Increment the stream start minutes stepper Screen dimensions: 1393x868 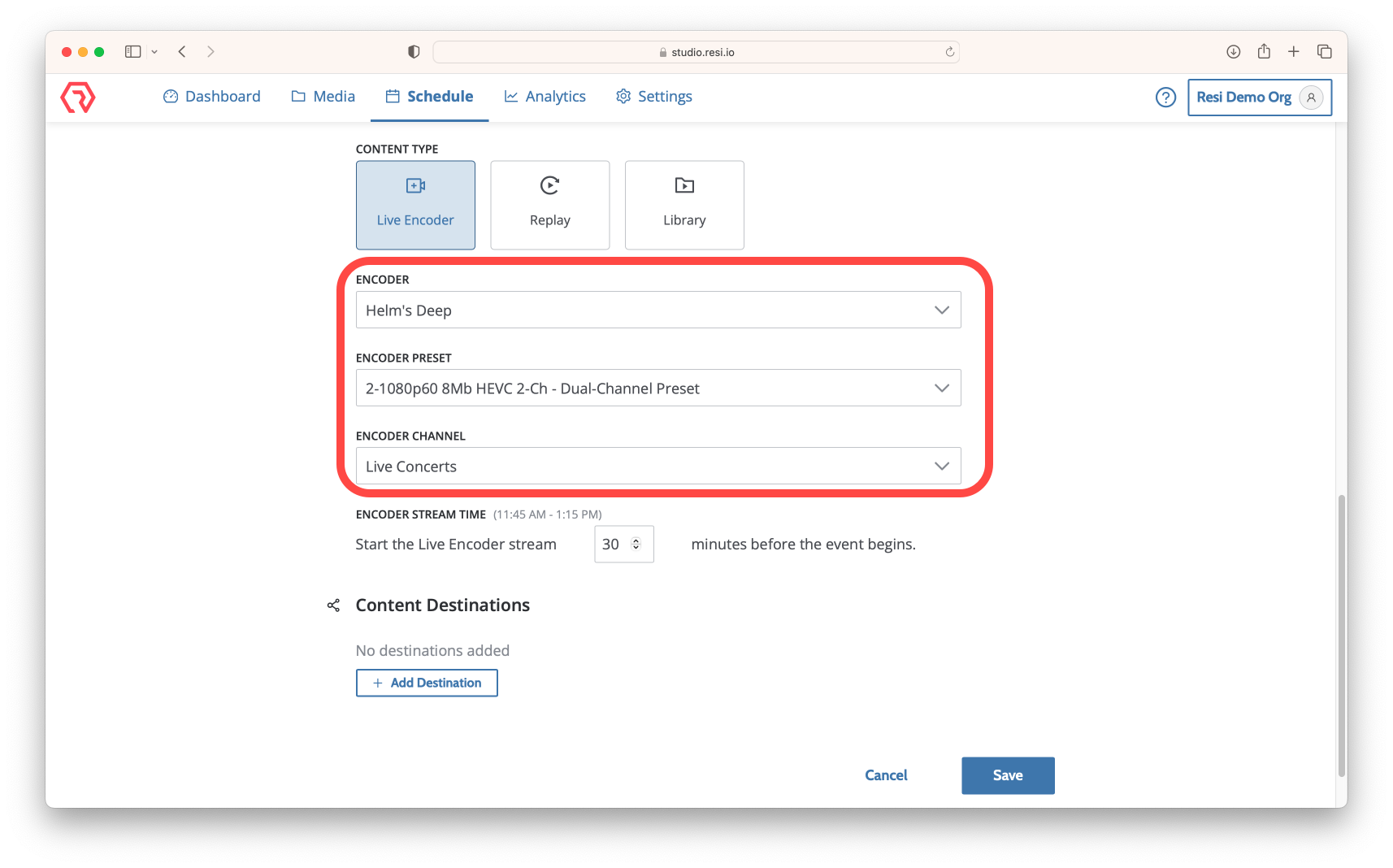click(636, 539)
